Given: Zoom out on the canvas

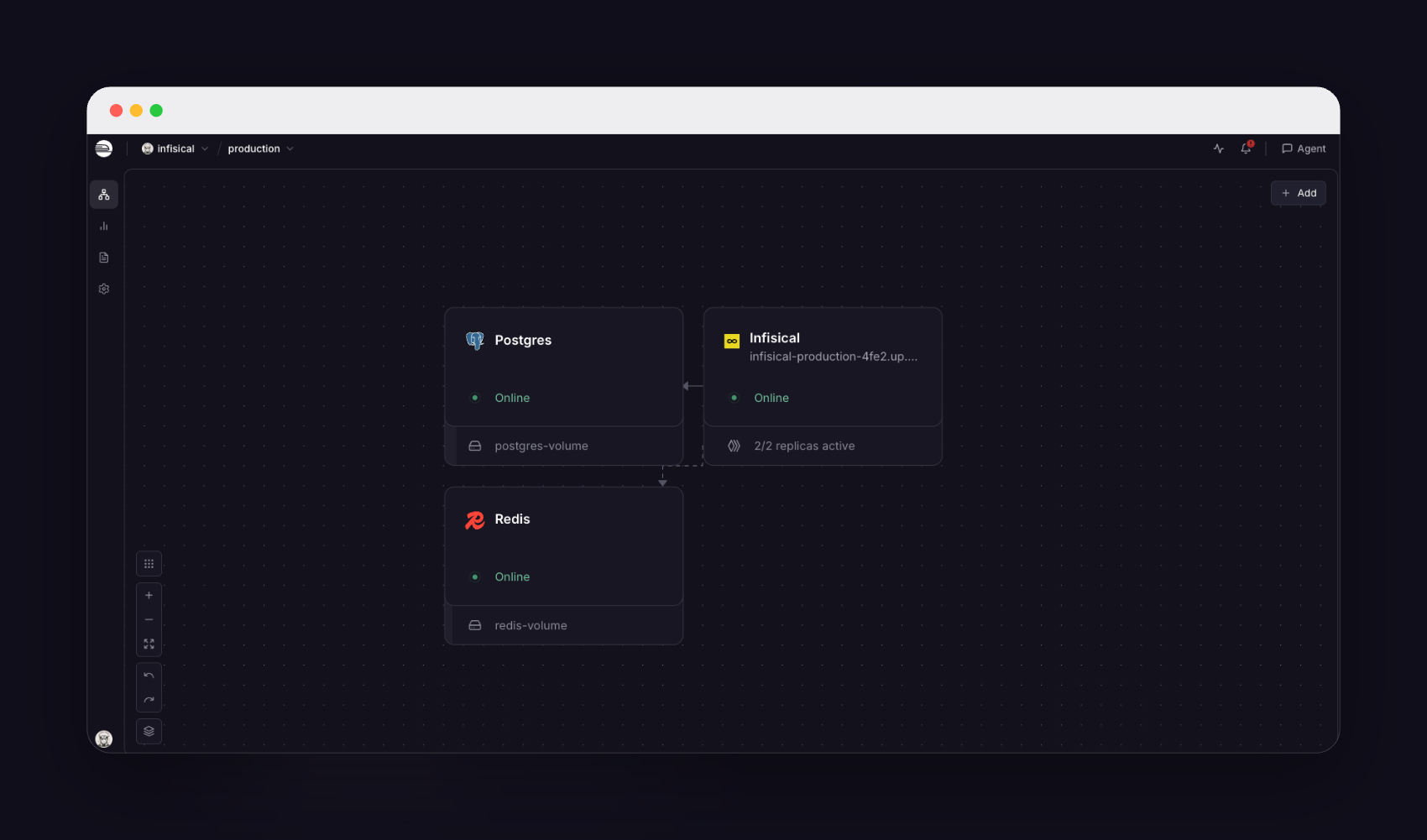Looking at the screenshot, I should tap(149, 619).
